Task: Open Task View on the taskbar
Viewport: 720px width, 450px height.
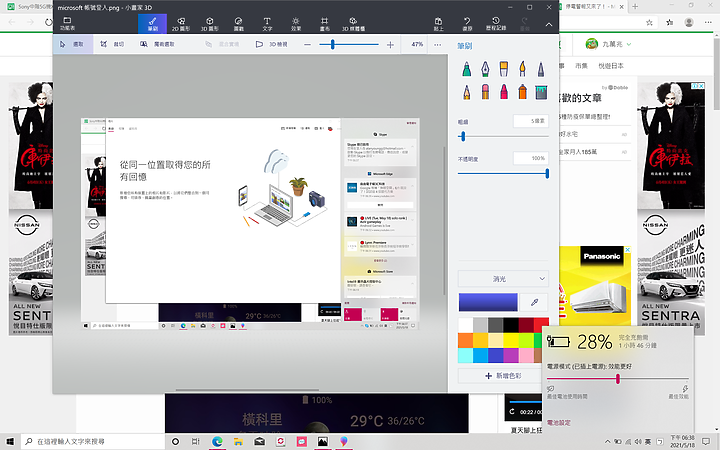Action: (x=196, y=441)
